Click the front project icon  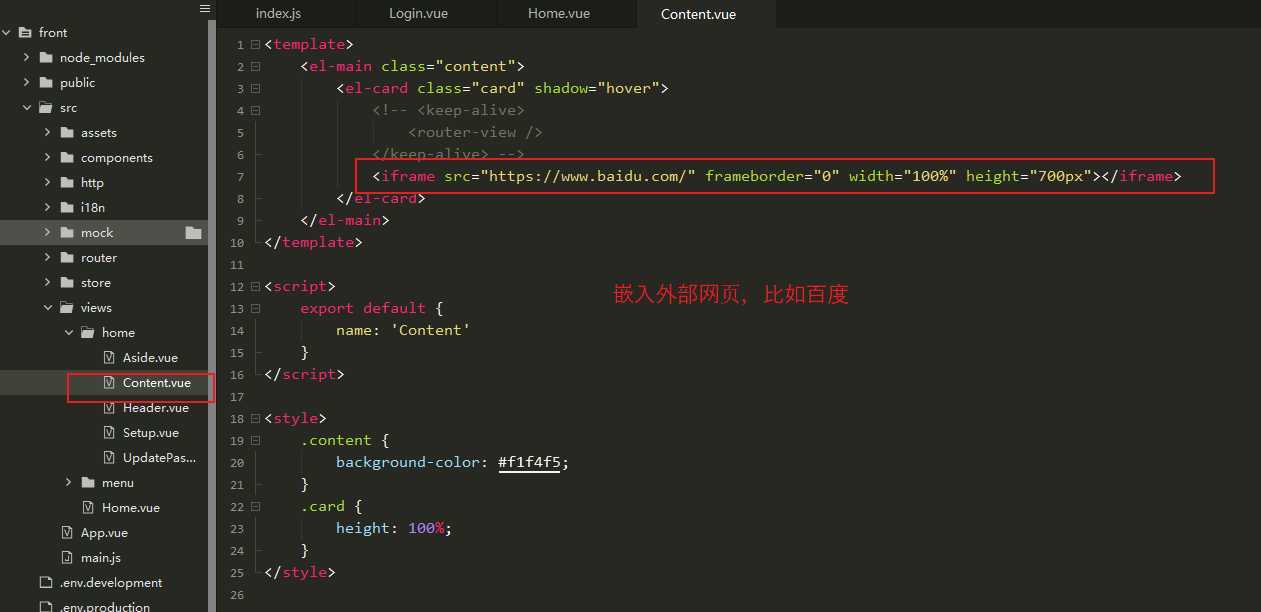(x=25, y=33)
